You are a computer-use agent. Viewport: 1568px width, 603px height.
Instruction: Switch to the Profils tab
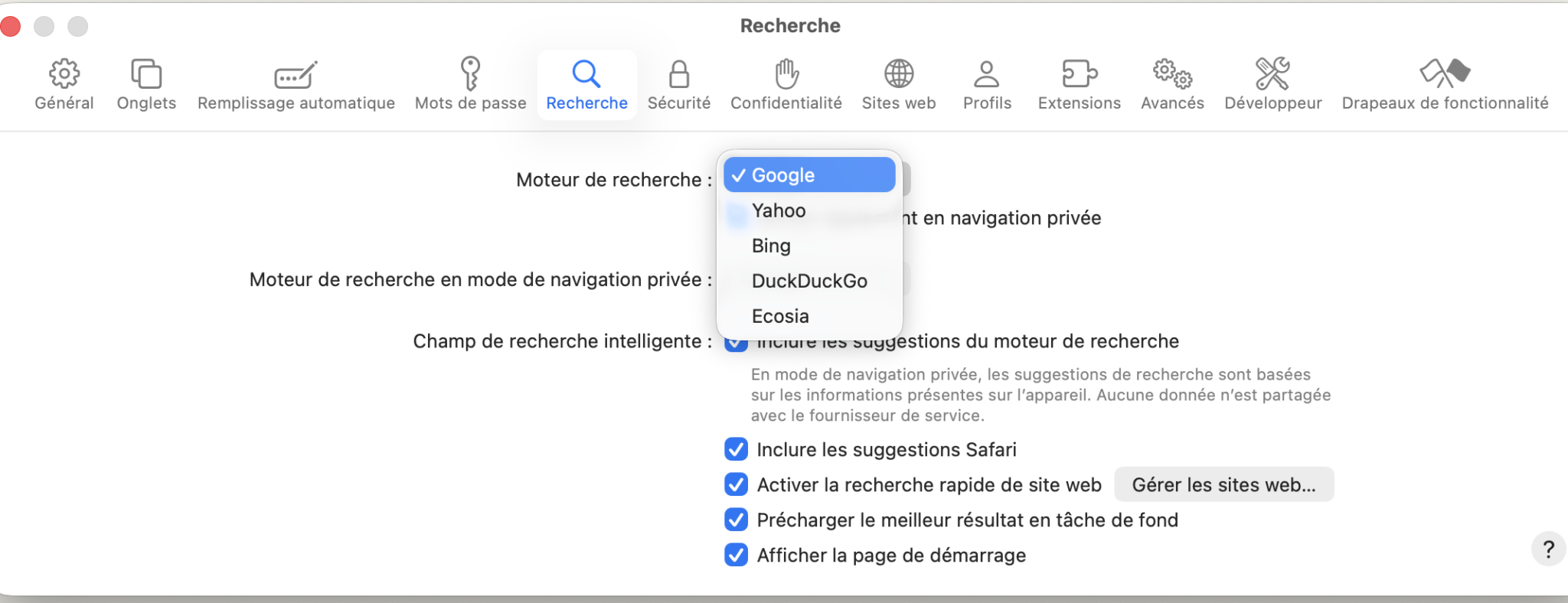[987, 84]
